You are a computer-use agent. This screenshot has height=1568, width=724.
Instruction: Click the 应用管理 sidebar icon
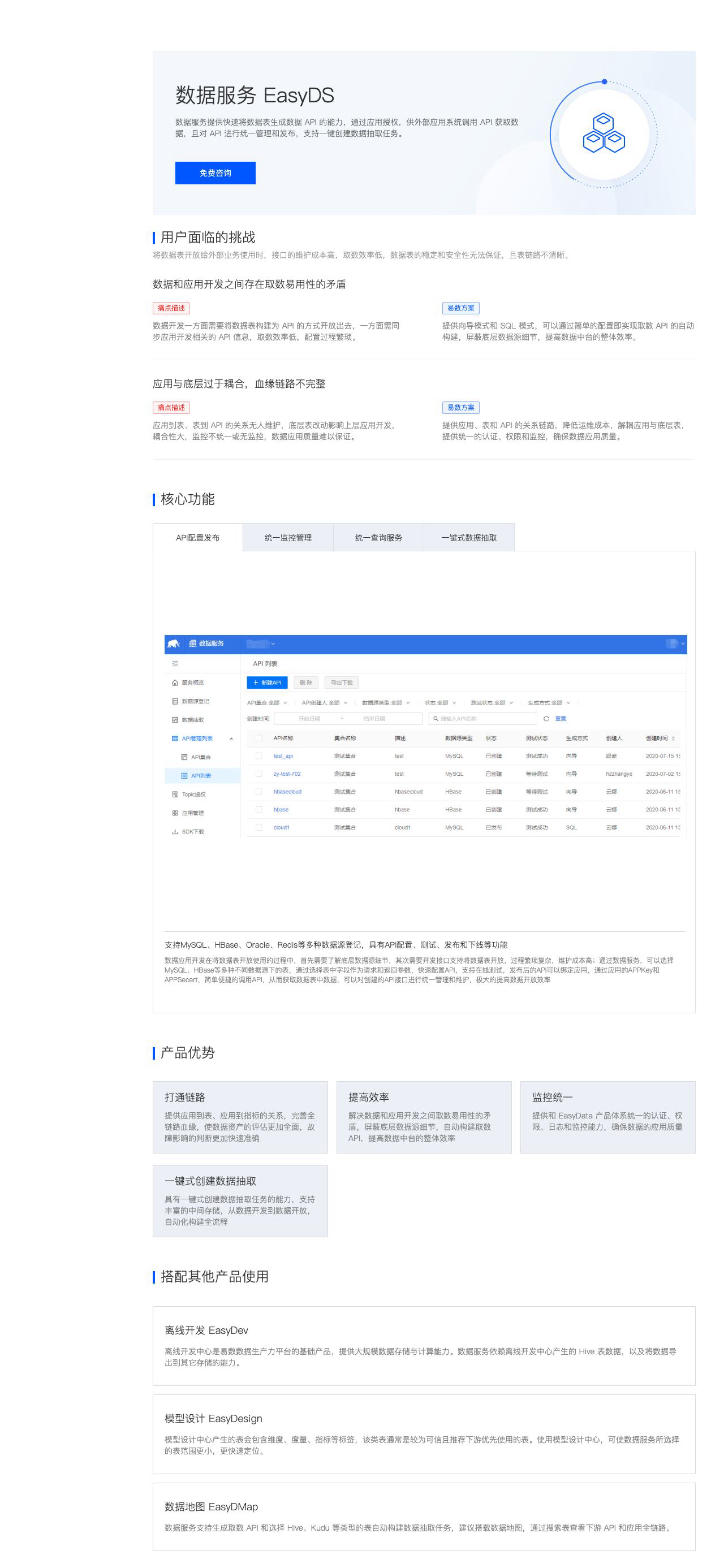click(x=175, y=813)
